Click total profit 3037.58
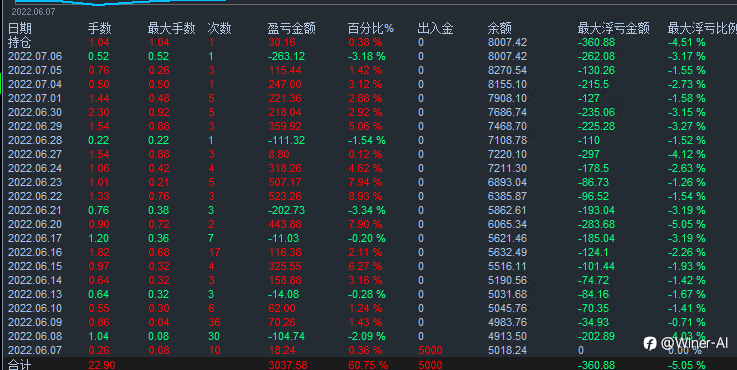 point(288,365)
